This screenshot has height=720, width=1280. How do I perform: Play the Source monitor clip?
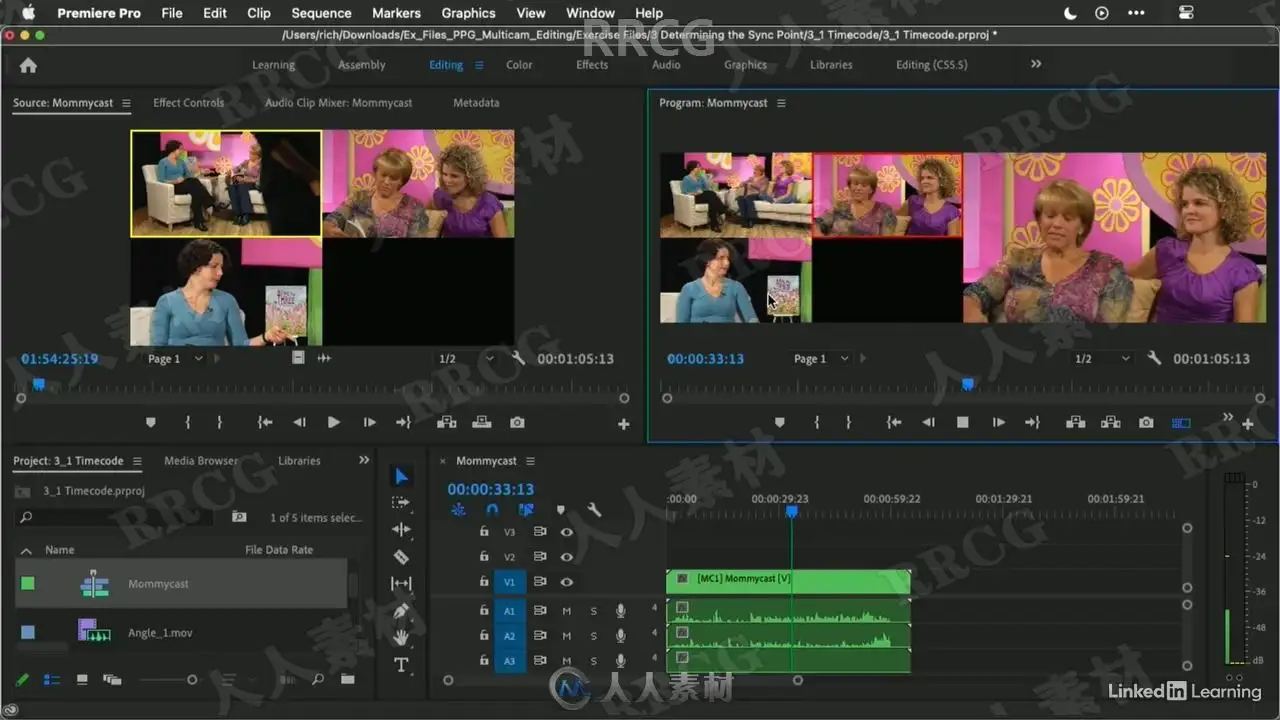pyautogui.click(x=334, y=423)
